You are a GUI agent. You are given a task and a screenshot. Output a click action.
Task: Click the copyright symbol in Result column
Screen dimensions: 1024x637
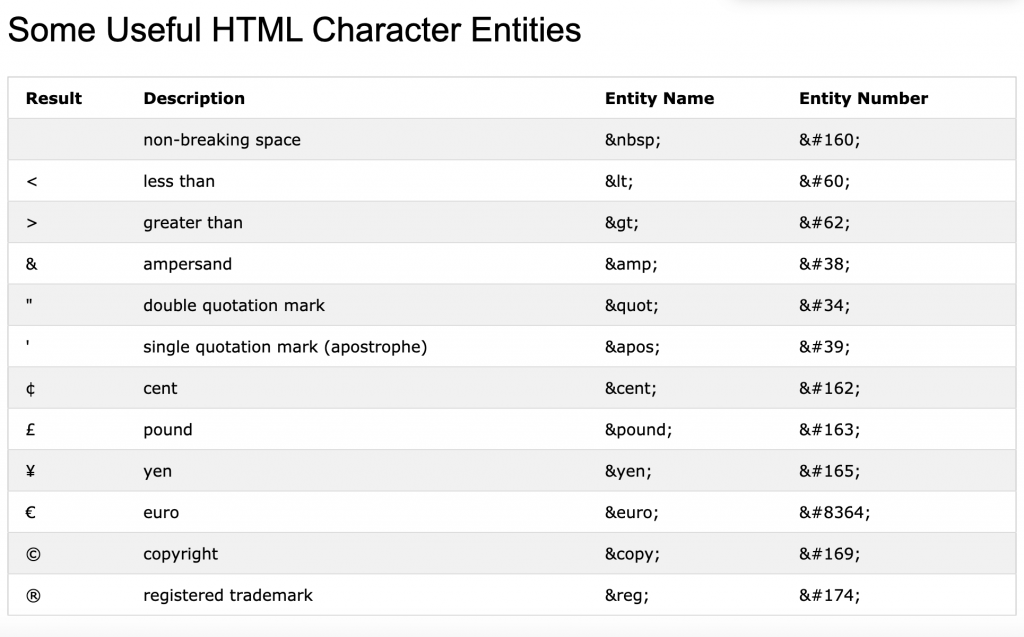point(33,554)
